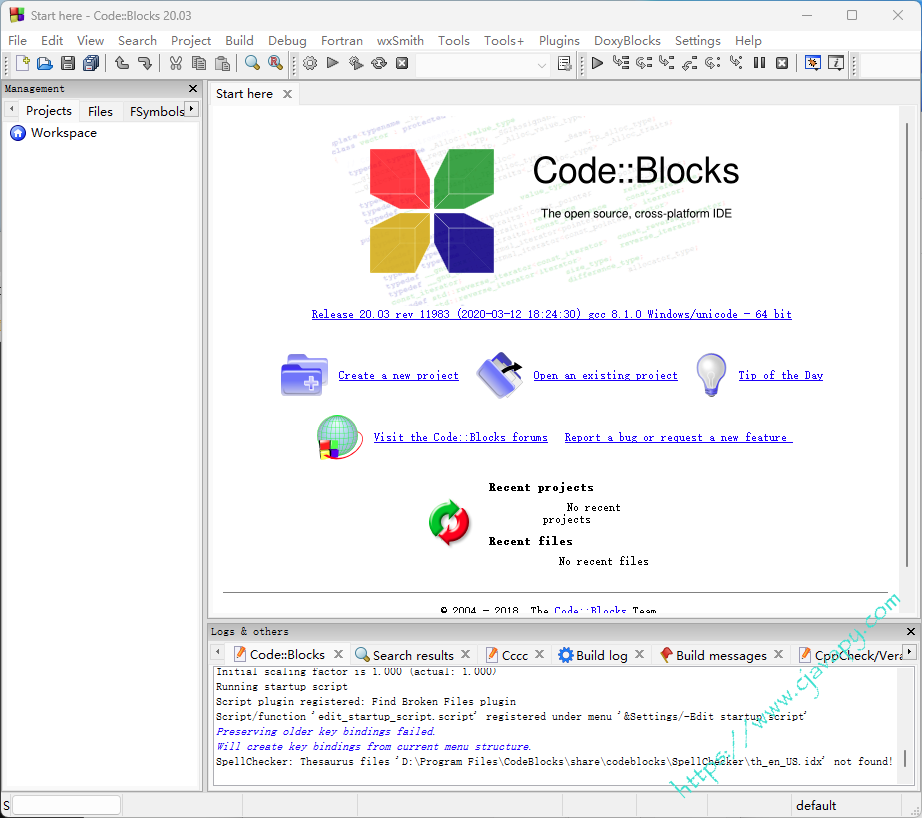
Task: Click the Show select target dialog icon
Action: click(564, 64)
